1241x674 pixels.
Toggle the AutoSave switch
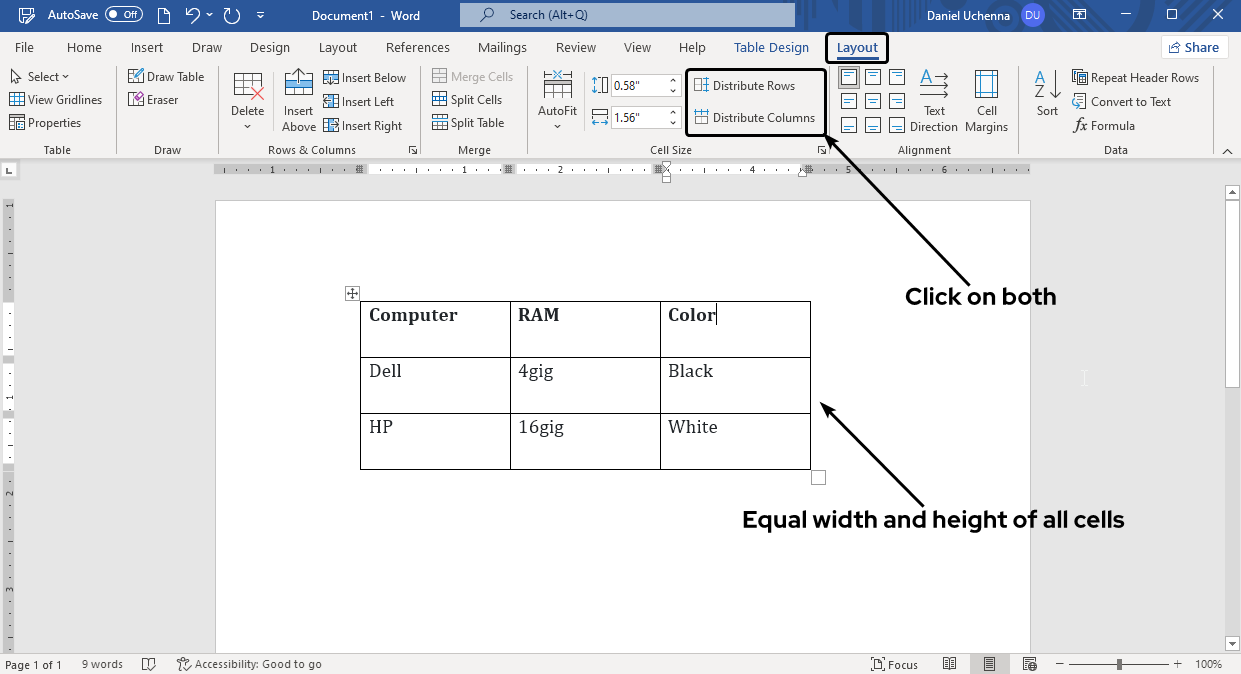pyautogui.click(x=124, y=15)
